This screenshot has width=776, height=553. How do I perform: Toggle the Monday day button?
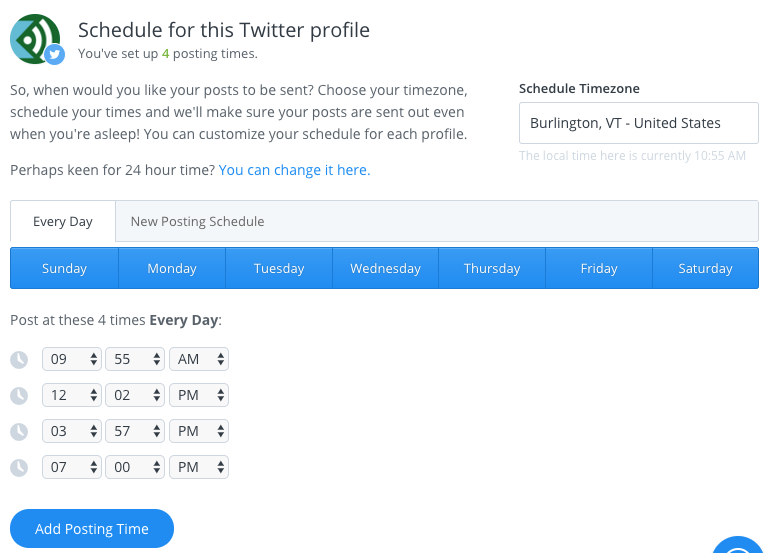click(172, 268)
